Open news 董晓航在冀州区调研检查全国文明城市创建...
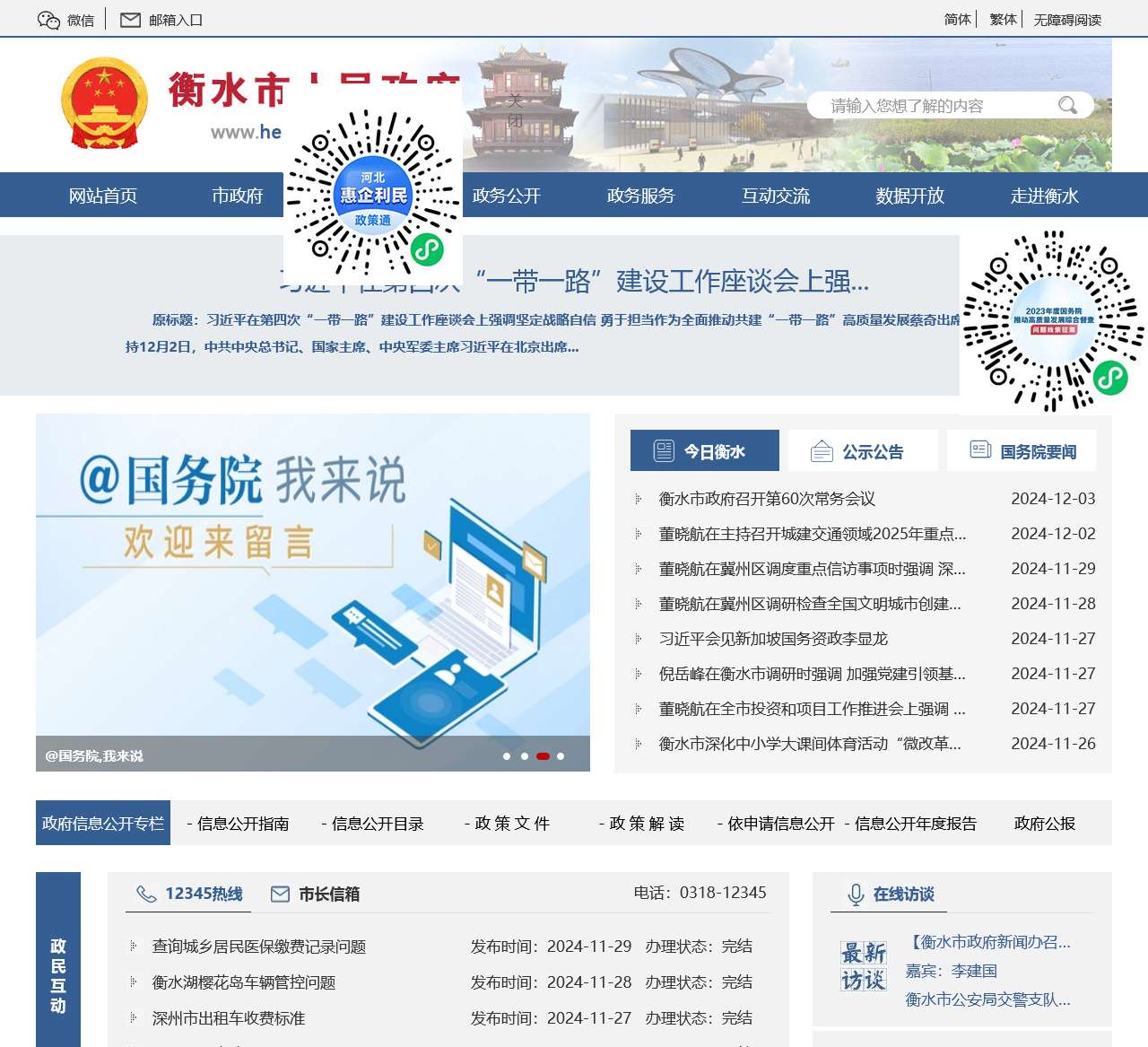 tap(810, 604)
